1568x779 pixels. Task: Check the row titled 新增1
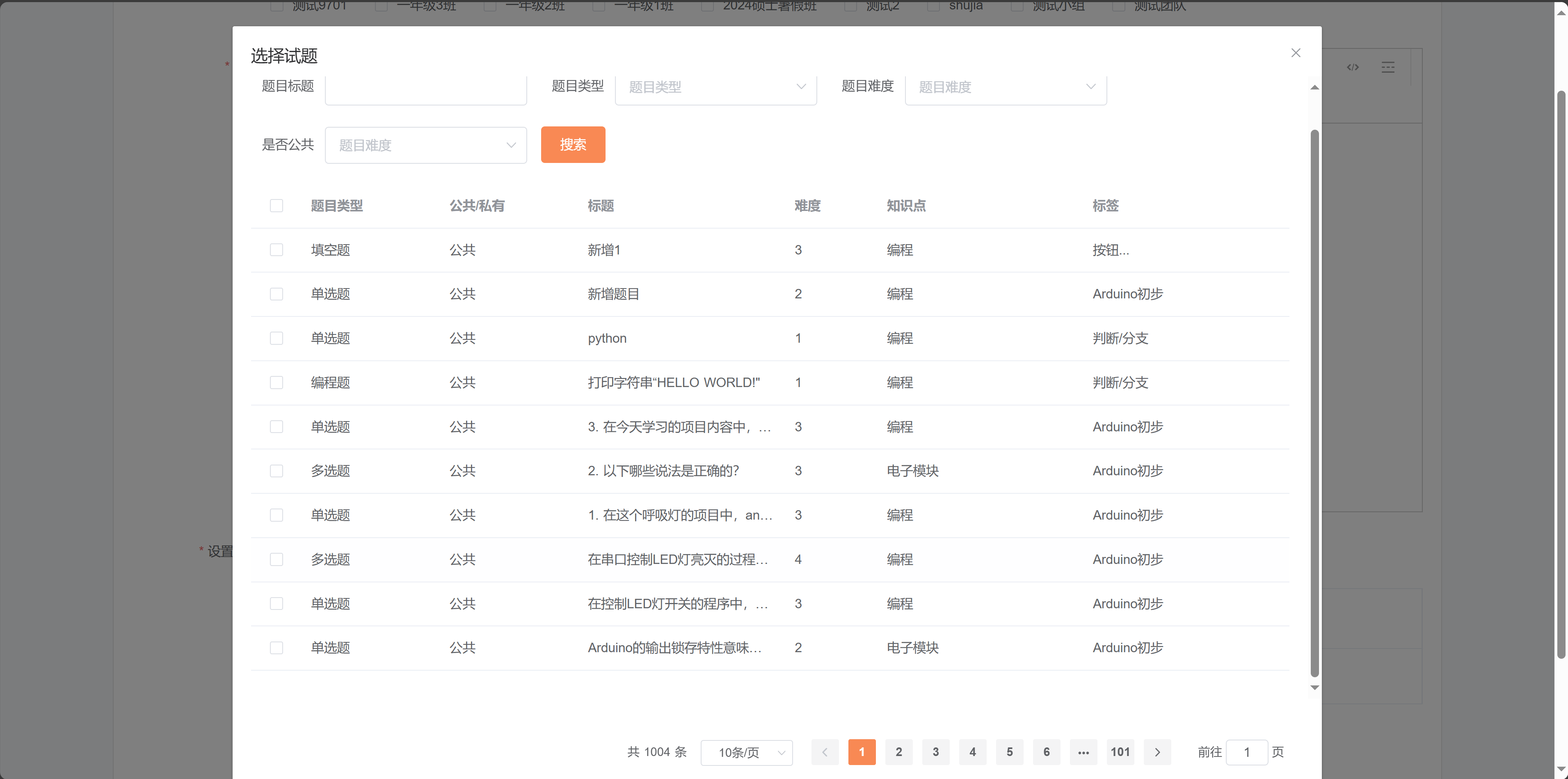pyautogui.click(x=277, y=250)
